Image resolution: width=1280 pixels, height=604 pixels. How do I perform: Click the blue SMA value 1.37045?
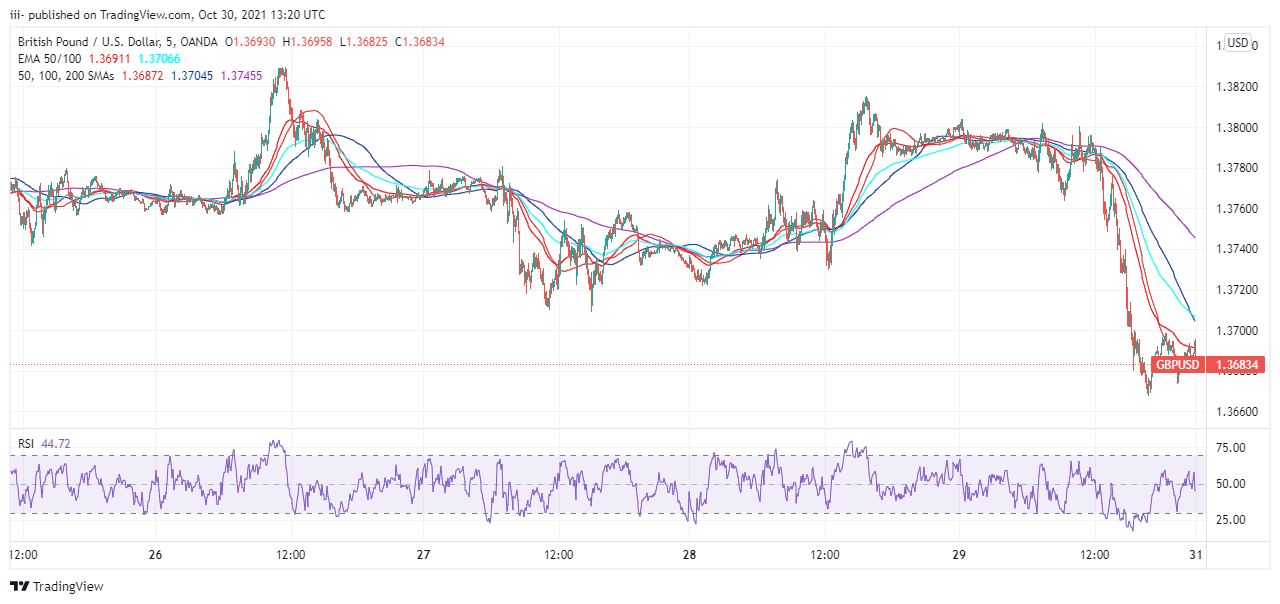pos(192,76)
